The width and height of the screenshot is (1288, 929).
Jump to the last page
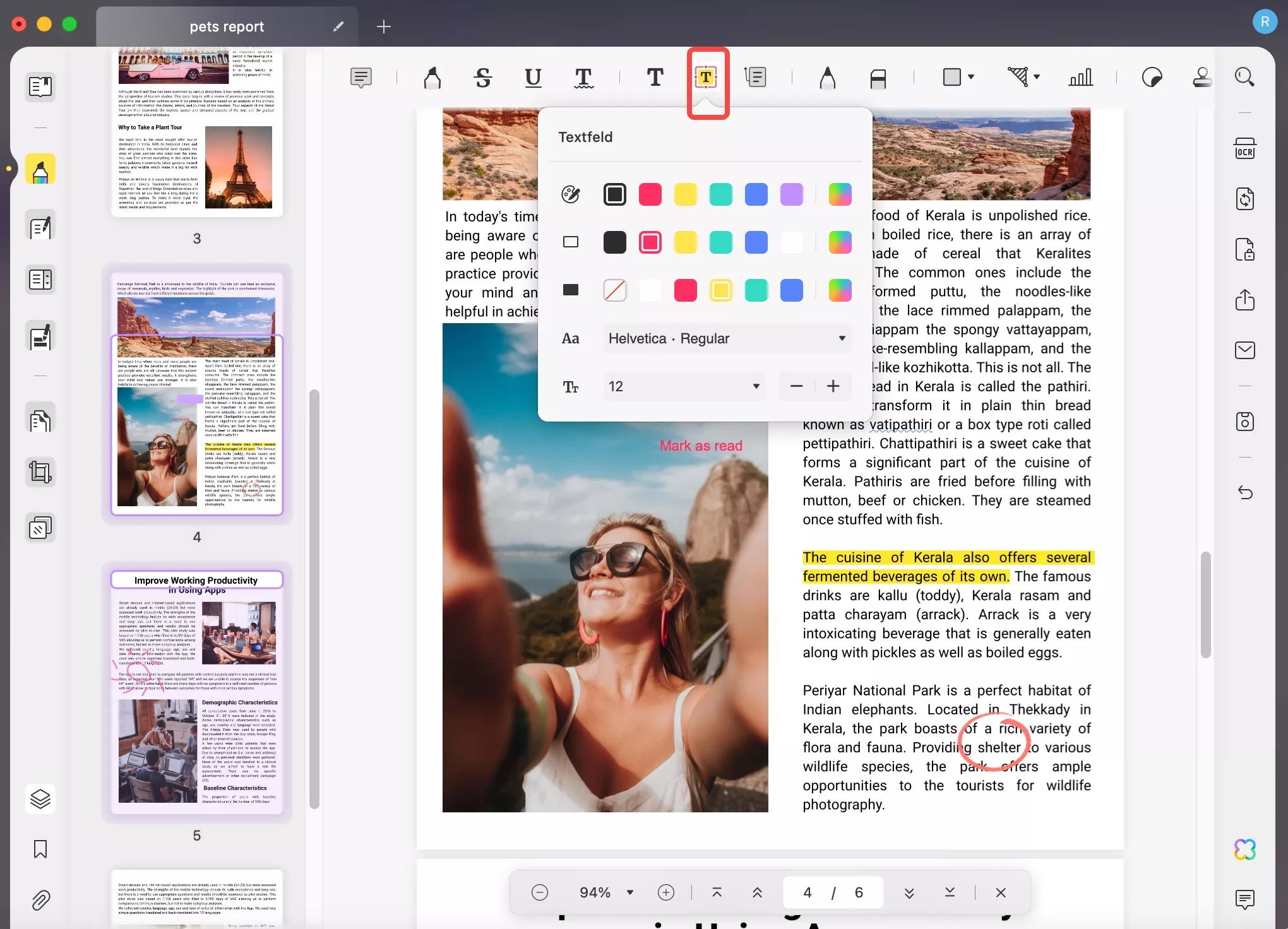pos(950,892)
